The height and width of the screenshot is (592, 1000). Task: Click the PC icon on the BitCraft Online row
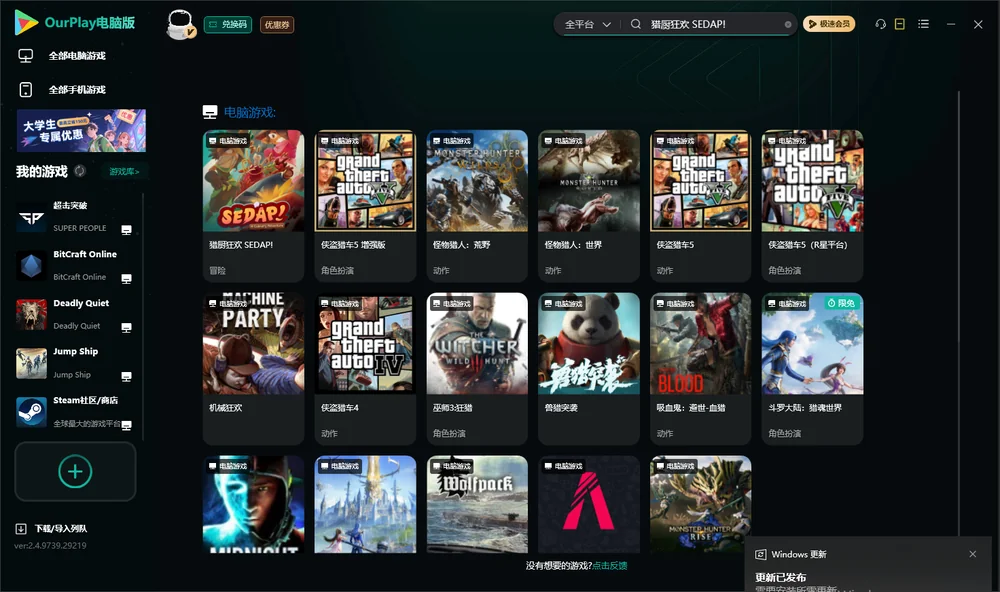(126, 279)
